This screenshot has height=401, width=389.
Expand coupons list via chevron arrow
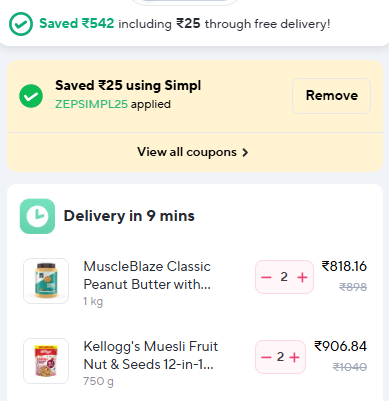coord(245,153)
